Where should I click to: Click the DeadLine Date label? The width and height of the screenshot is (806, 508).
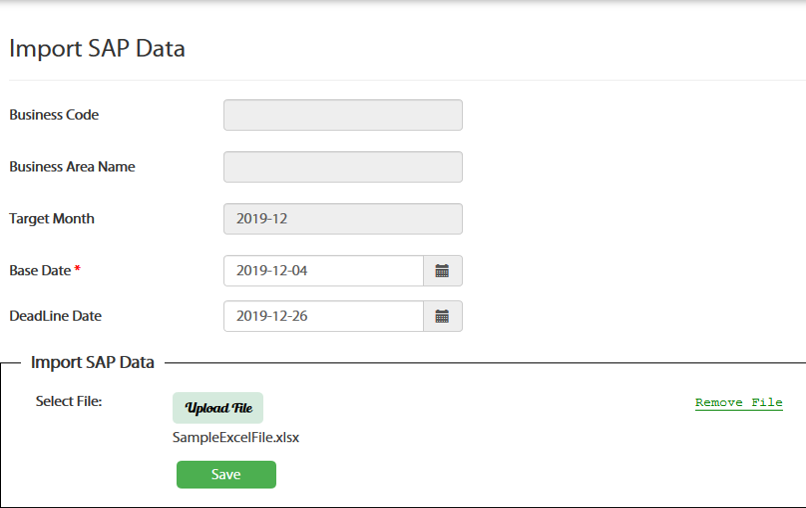pos(56,316)
